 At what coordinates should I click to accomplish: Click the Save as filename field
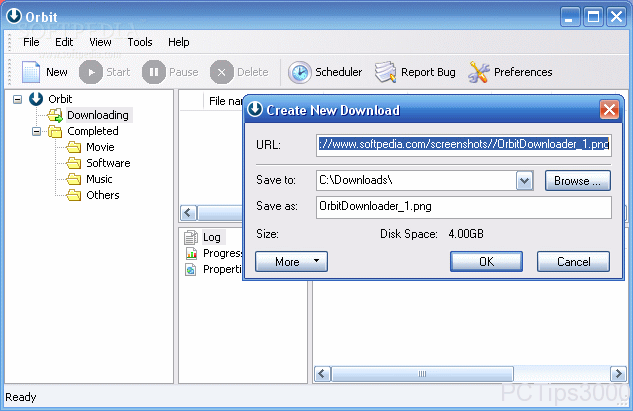coord(463,207)
